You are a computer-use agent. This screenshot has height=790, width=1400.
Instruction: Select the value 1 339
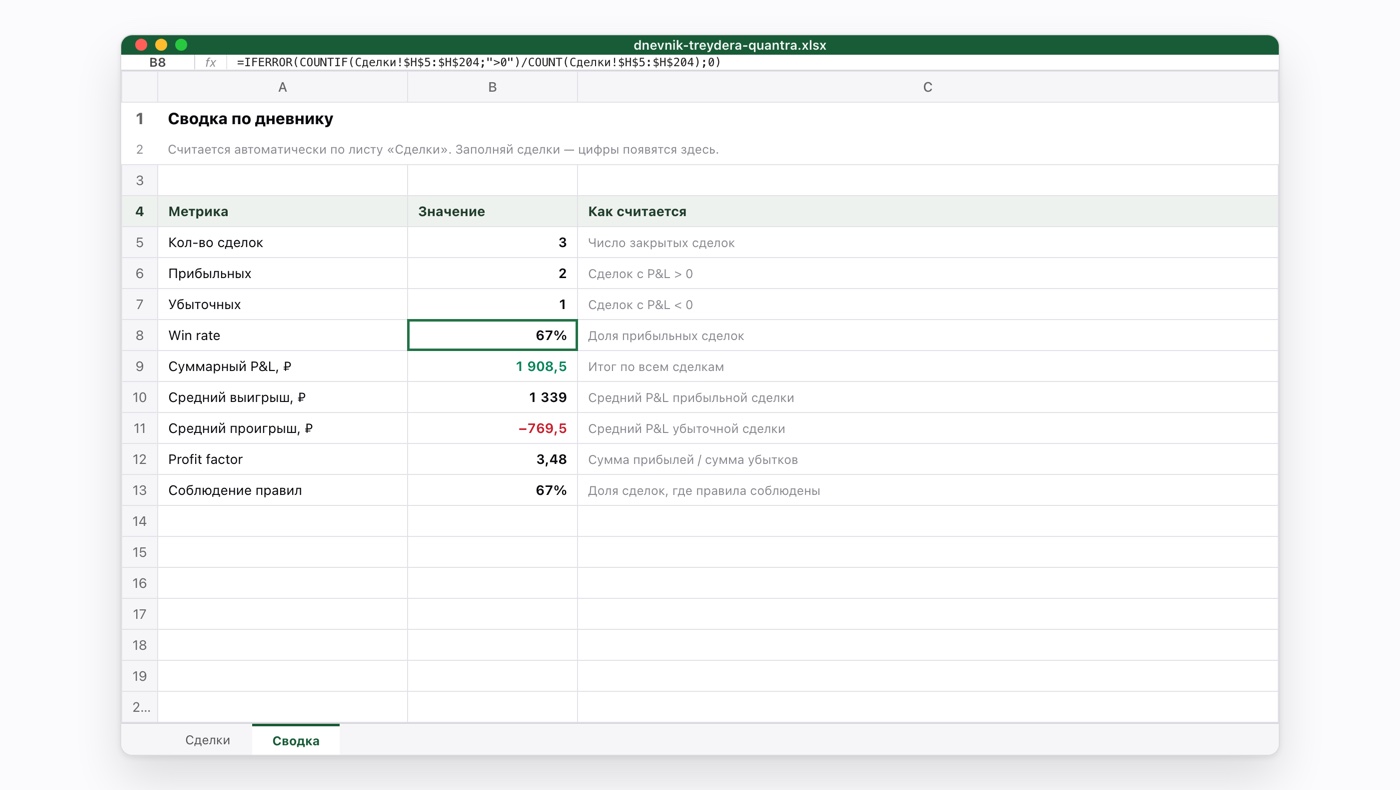click(x=492, y=397)
